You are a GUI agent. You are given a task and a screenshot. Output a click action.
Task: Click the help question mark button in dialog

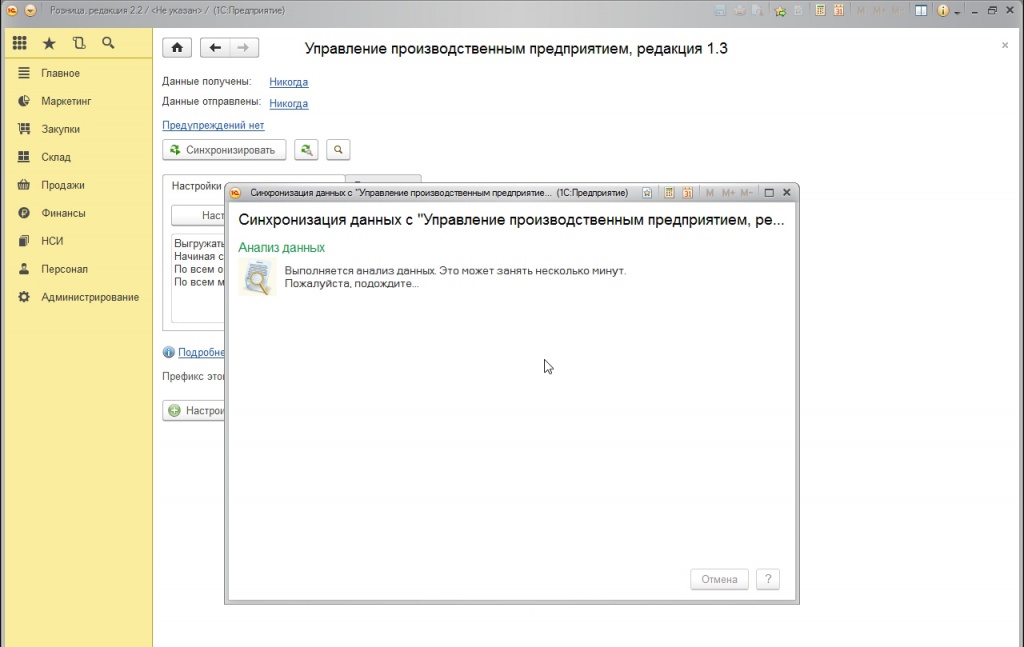tap(767, 579)
